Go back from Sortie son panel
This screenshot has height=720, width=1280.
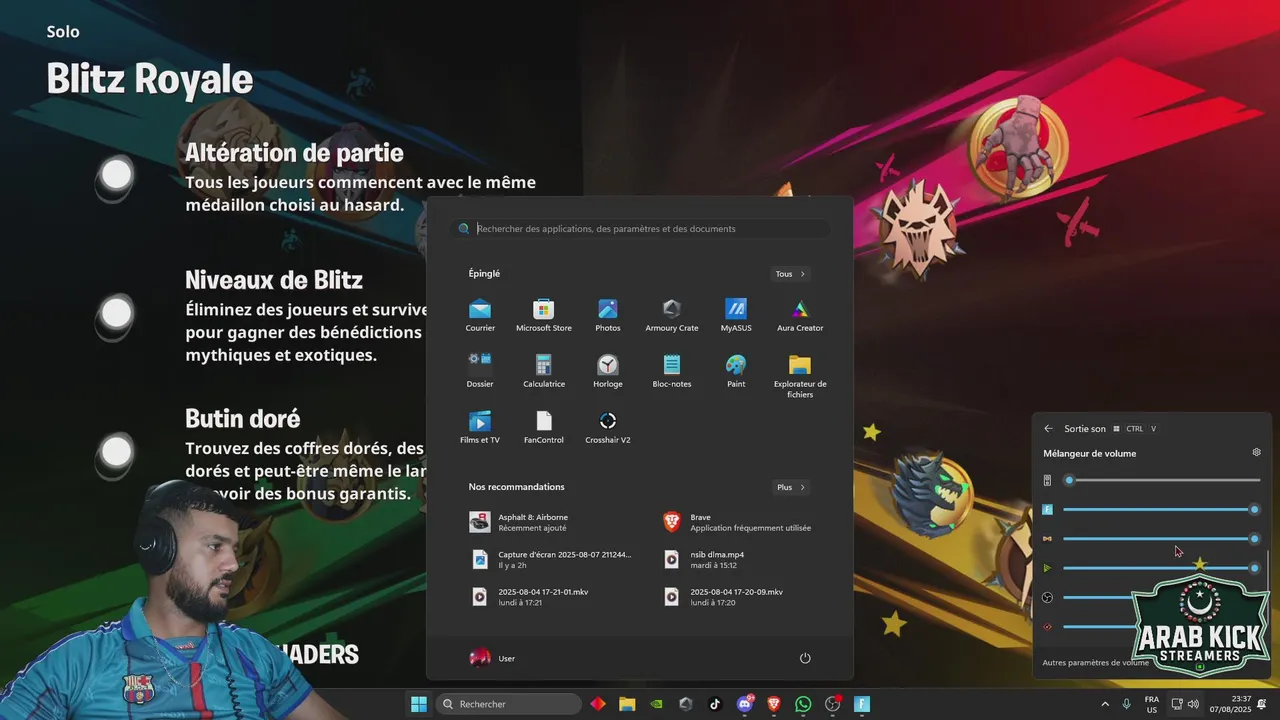[x=1048, y=428]
